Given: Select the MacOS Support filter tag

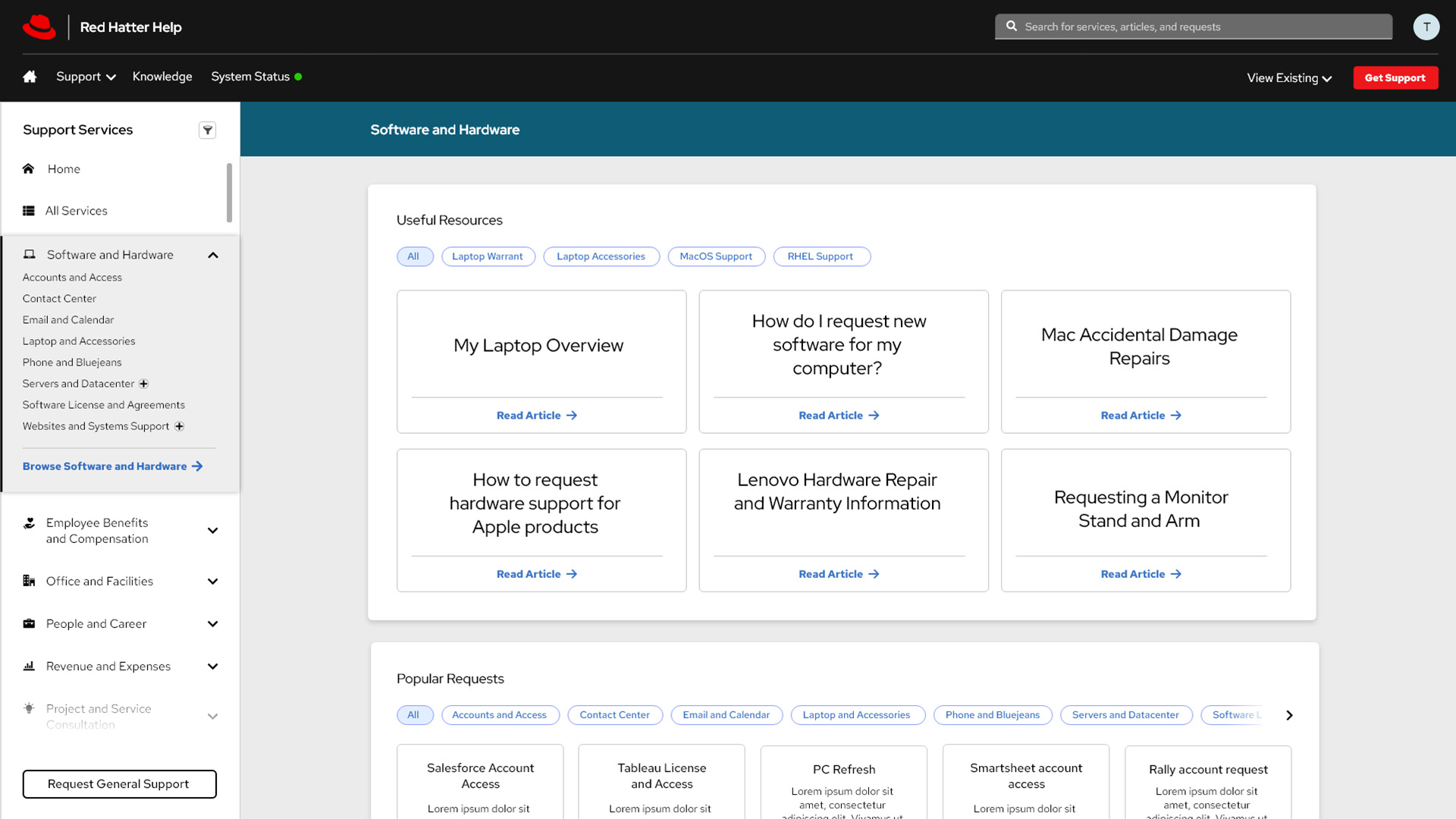Looking at the screenshot, I should click(717, 256).
